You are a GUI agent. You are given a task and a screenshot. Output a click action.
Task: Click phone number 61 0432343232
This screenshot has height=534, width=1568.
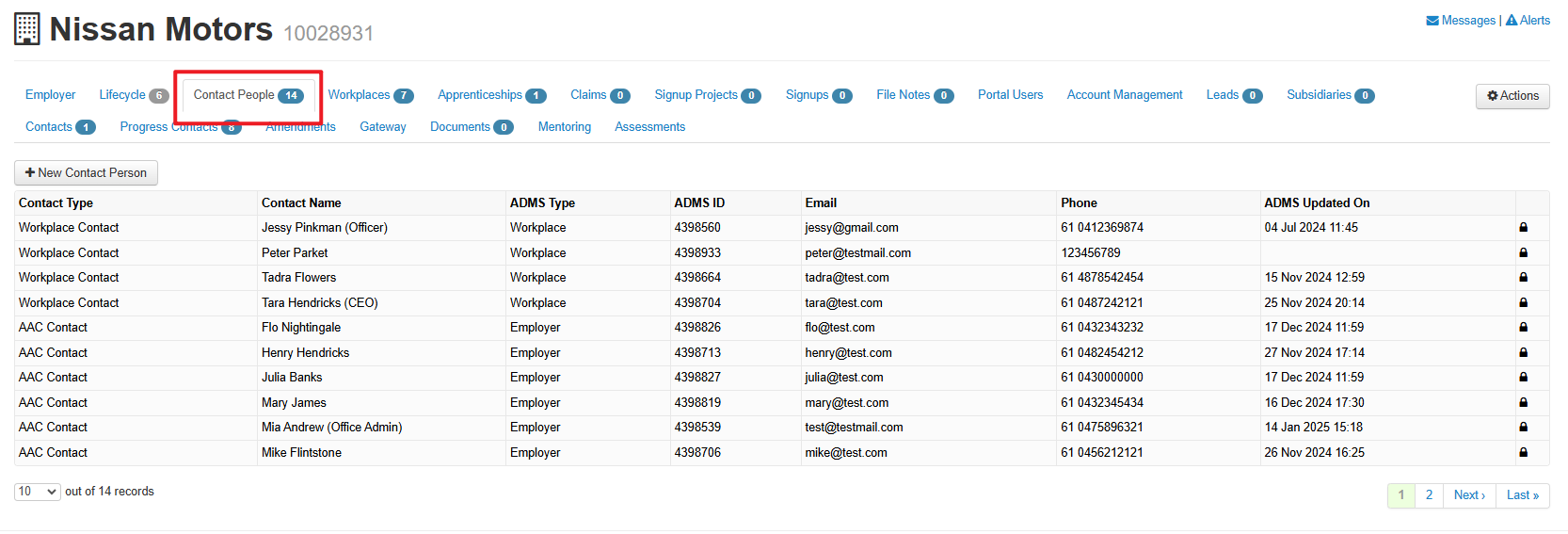tap(1102, 327)
